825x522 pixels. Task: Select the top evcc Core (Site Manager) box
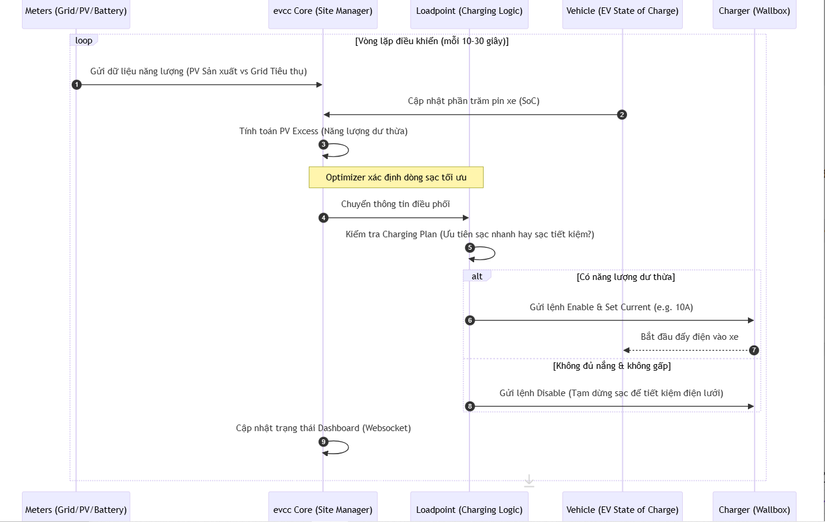point(323,12)
